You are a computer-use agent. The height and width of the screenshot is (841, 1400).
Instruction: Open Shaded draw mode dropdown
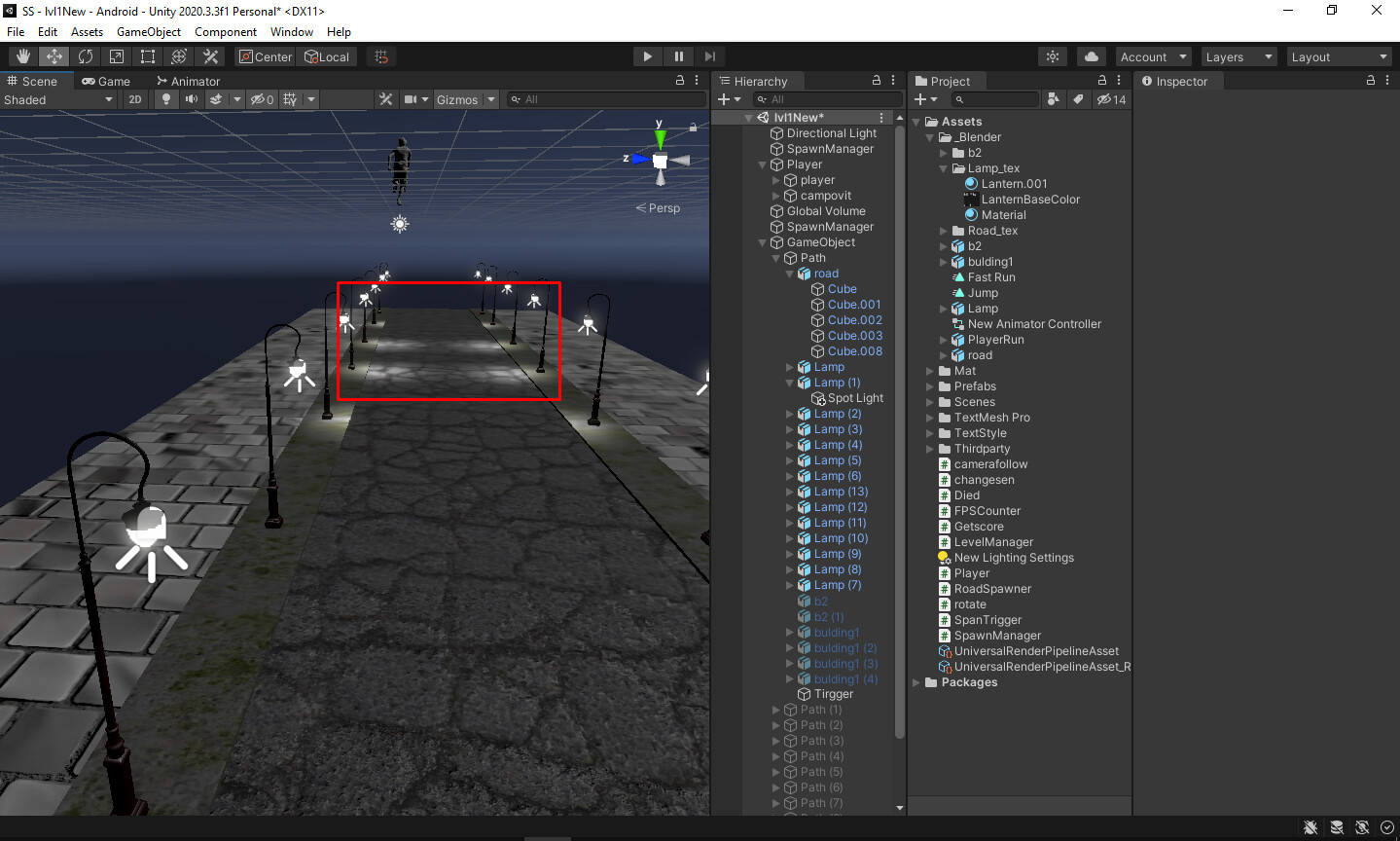(x=58, y=99)
